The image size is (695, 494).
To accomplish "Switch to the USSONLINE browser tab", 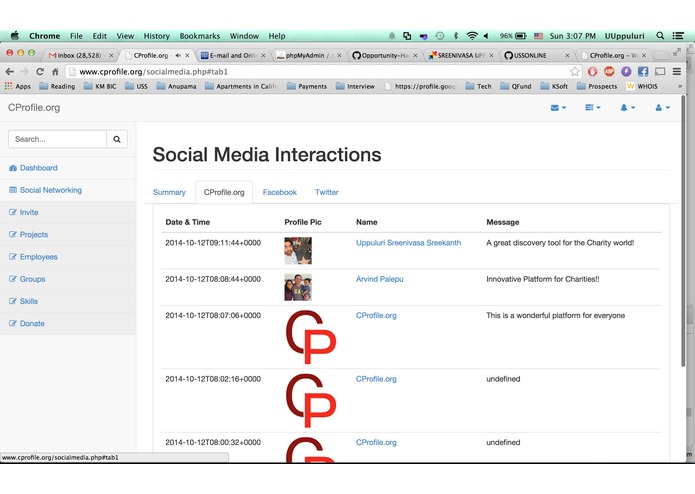I will point(536,55).
